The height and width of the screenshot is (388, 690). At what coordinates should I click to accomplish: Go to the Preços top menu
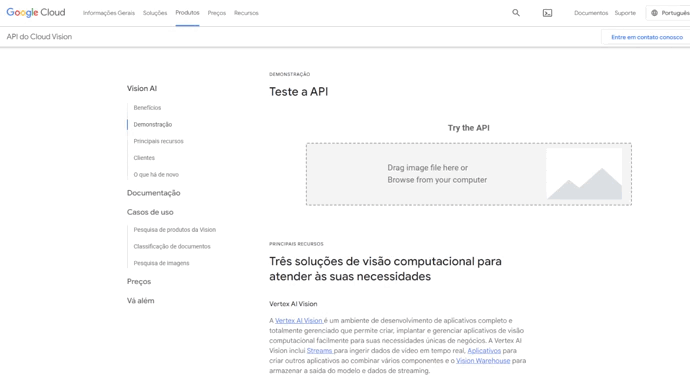217,13
